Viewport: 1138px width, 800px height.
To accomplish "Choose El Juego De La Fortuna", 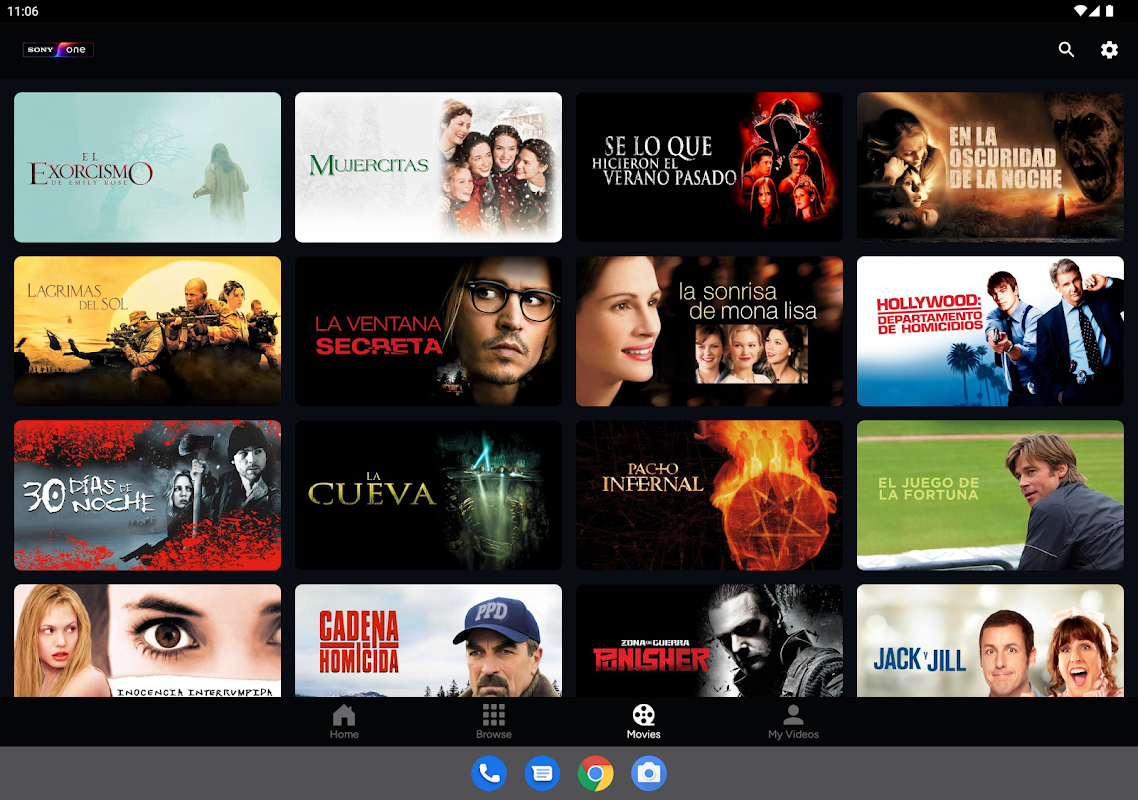I will point(990,495).
